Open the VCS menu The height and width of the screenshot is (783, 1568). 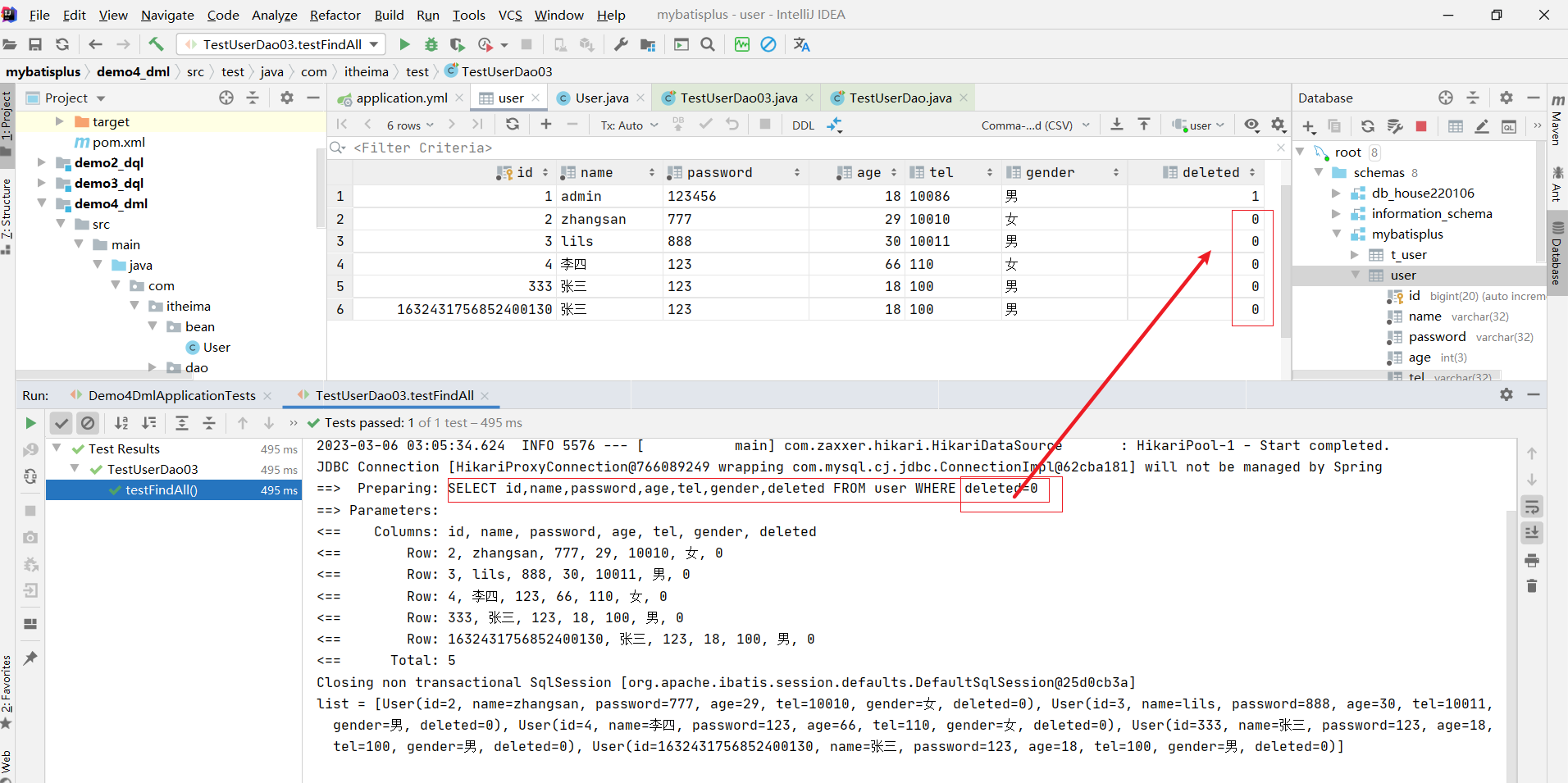[510, 15]
